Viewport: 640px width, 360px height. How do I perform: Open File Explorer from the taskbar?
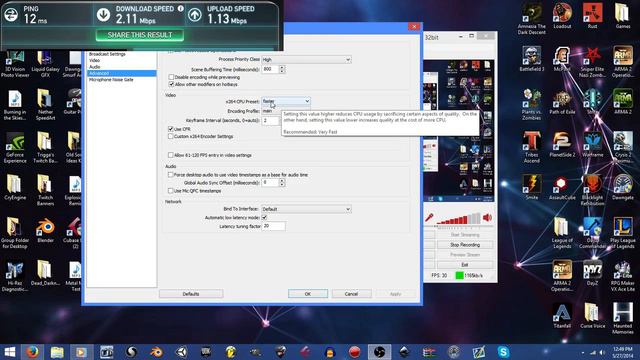(57, 351)
